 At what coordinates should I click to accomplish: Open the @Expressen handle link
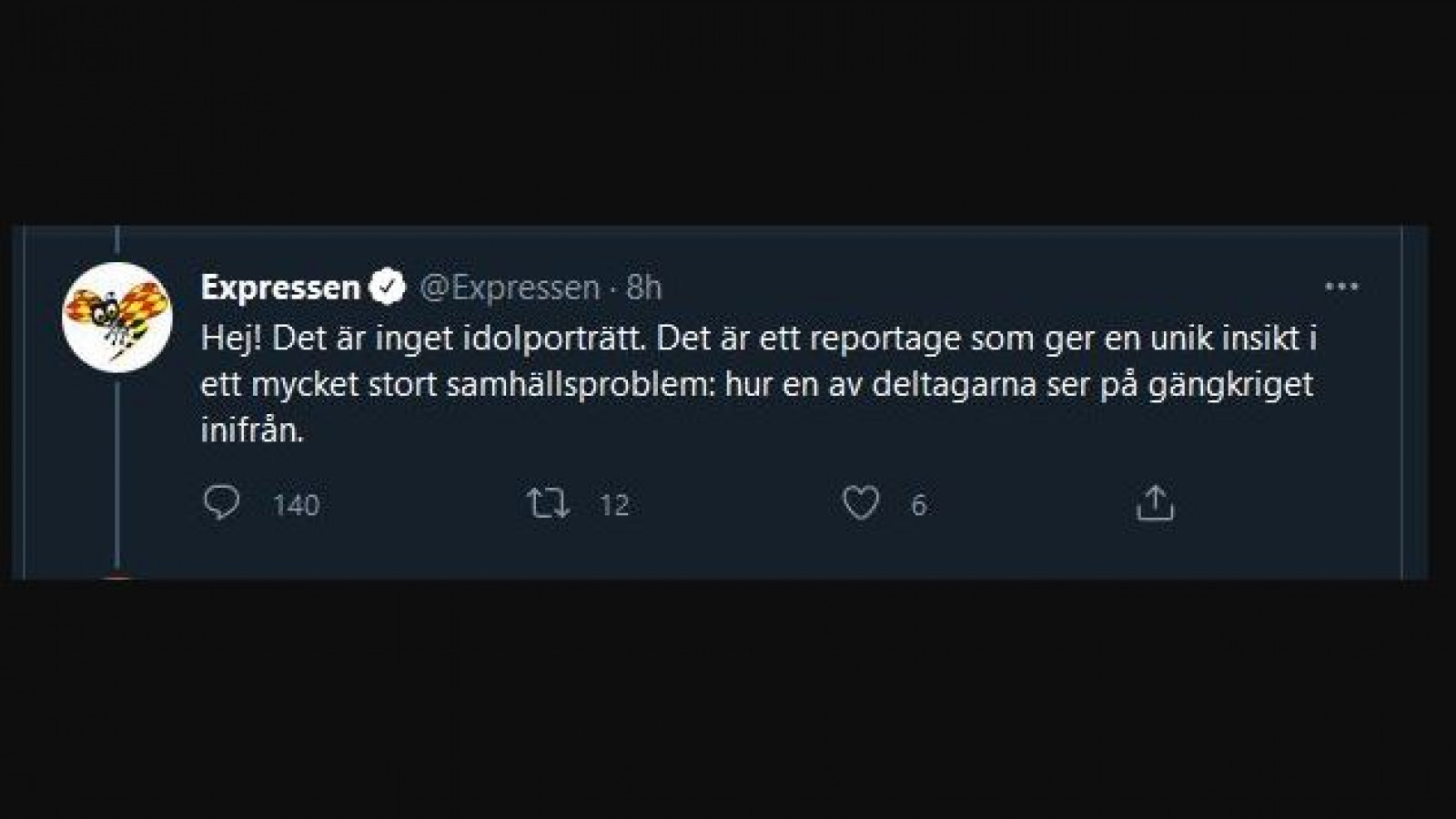[510, 288]
